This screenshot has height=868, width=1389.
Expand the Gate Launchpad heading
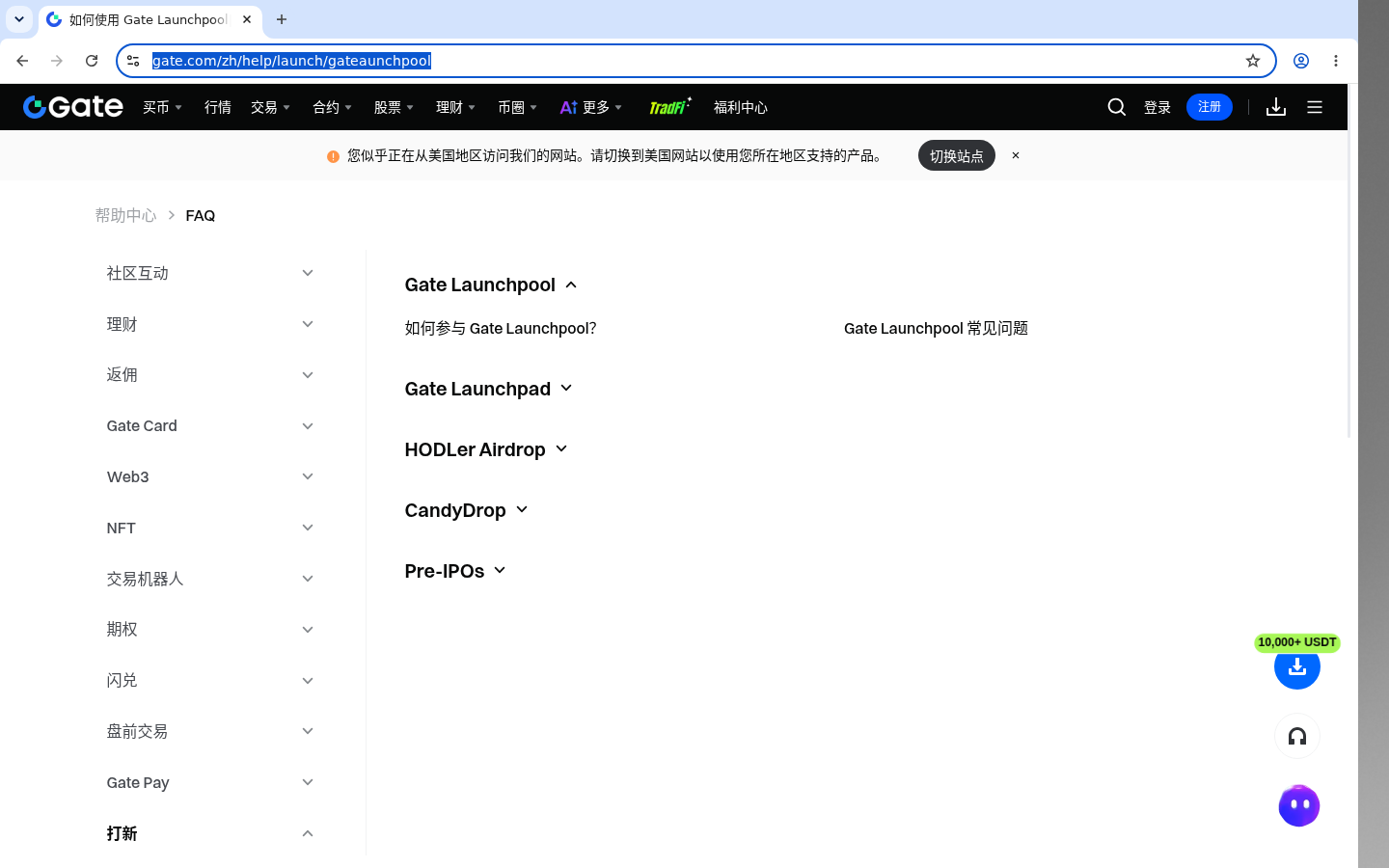(x=488, y=389)
